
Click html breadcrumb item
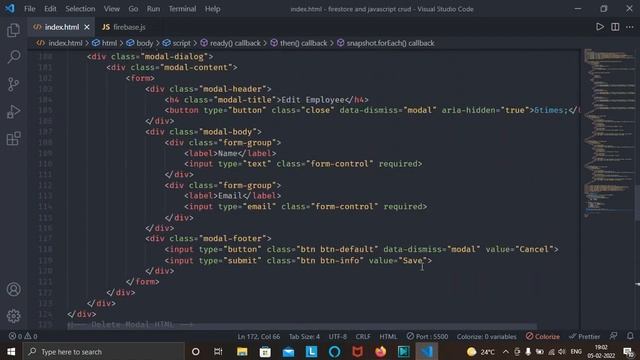tap(104, 43)
